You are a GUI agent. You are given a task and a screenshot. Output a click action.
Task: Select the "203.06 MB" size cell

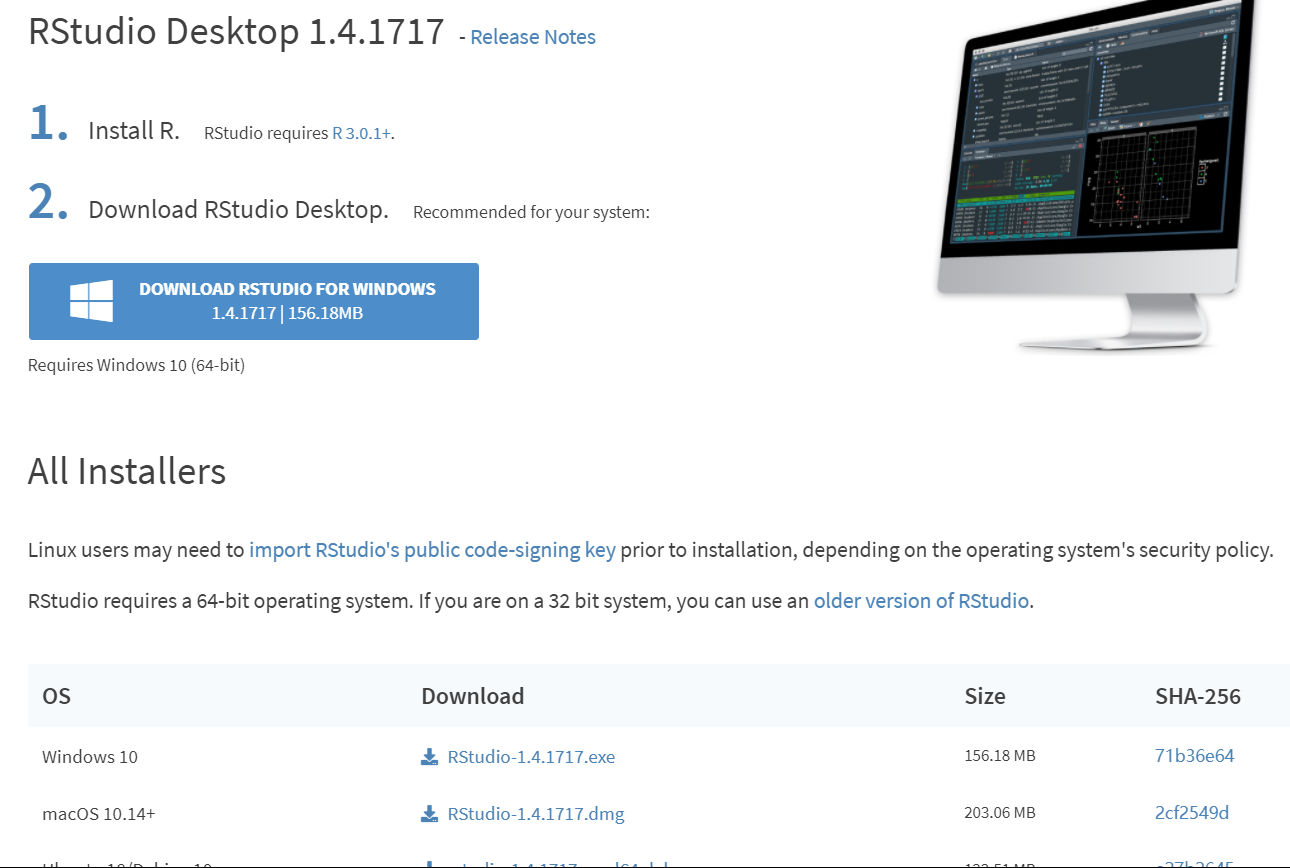[x=999, y=813]
